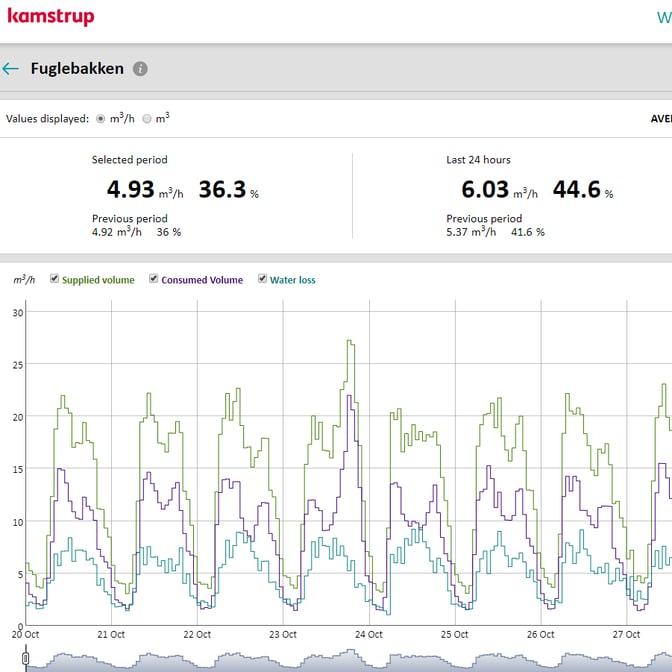Click the 23 Oct date on x-axis
672x672 pixels.
coord(283,634)
